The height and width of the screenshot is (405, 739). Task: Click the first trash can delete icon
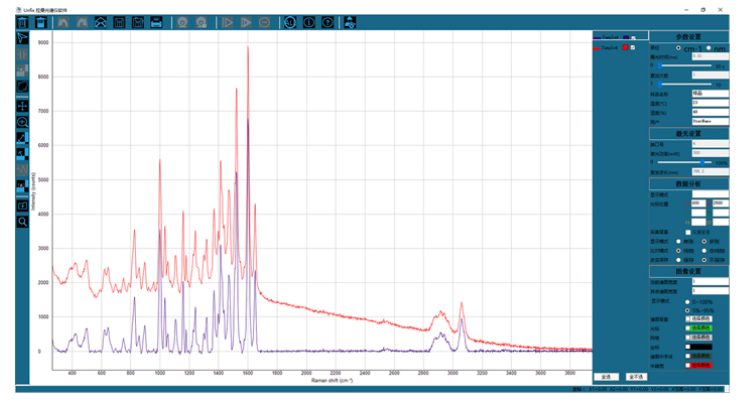22,21
